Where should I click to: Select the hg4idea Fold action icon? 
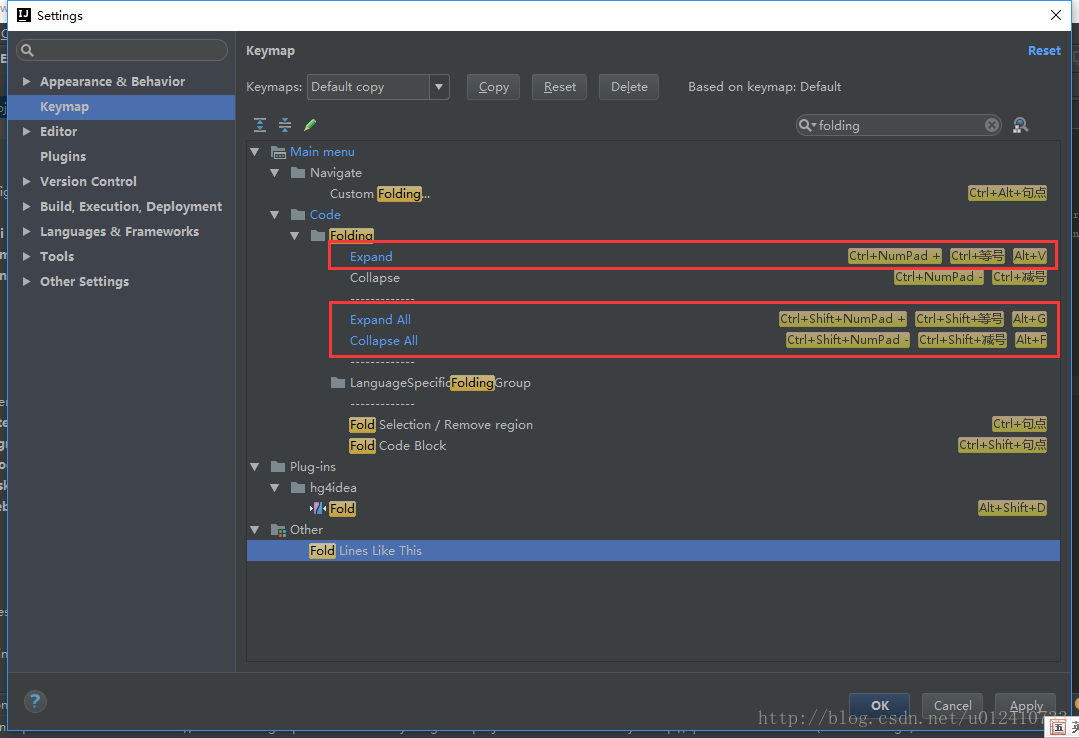click(x=319, y=508)
